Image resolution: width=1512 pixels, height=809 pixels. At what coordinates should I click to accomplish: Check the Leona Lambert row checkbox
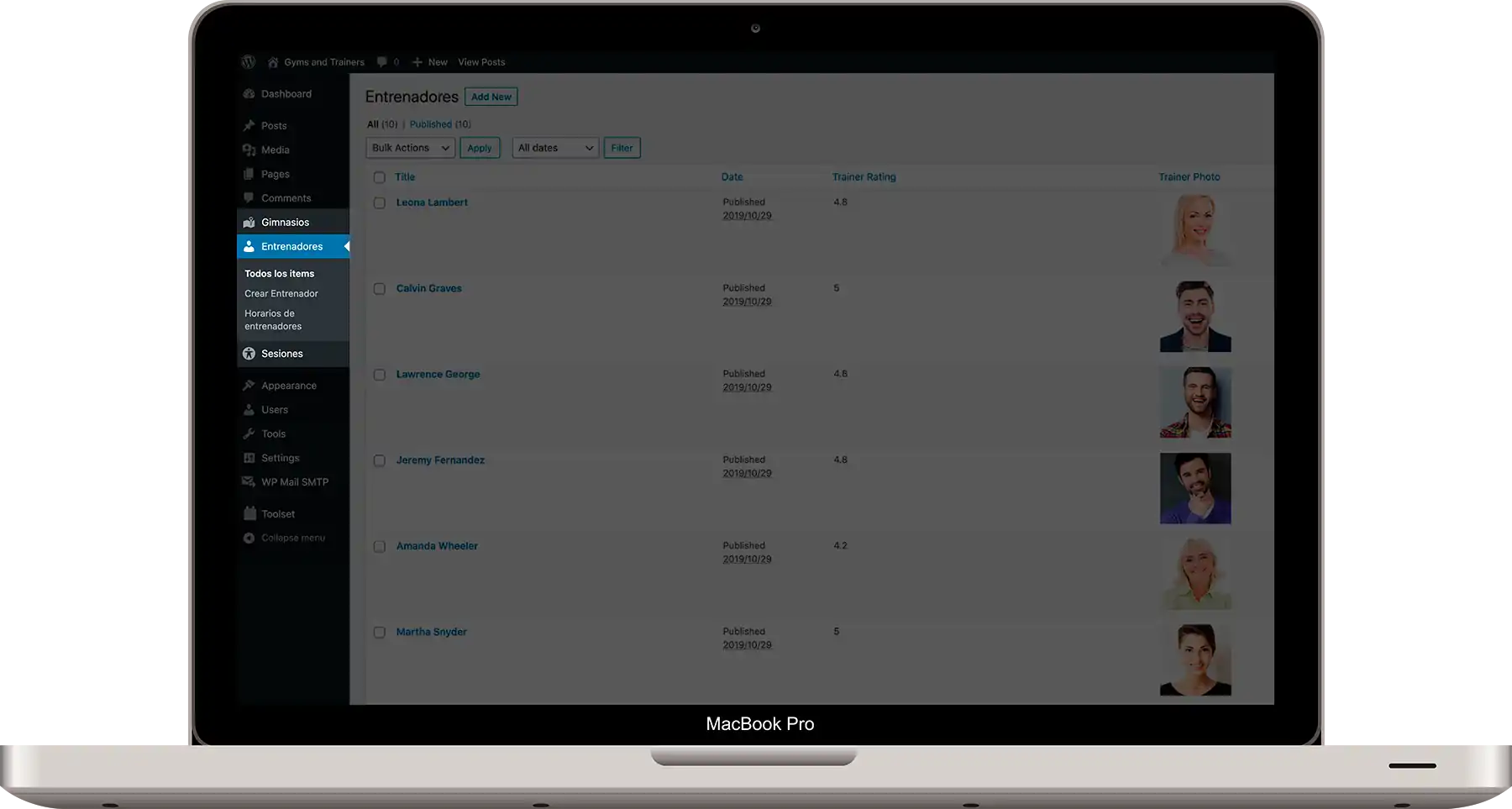(x=380, y=203)
